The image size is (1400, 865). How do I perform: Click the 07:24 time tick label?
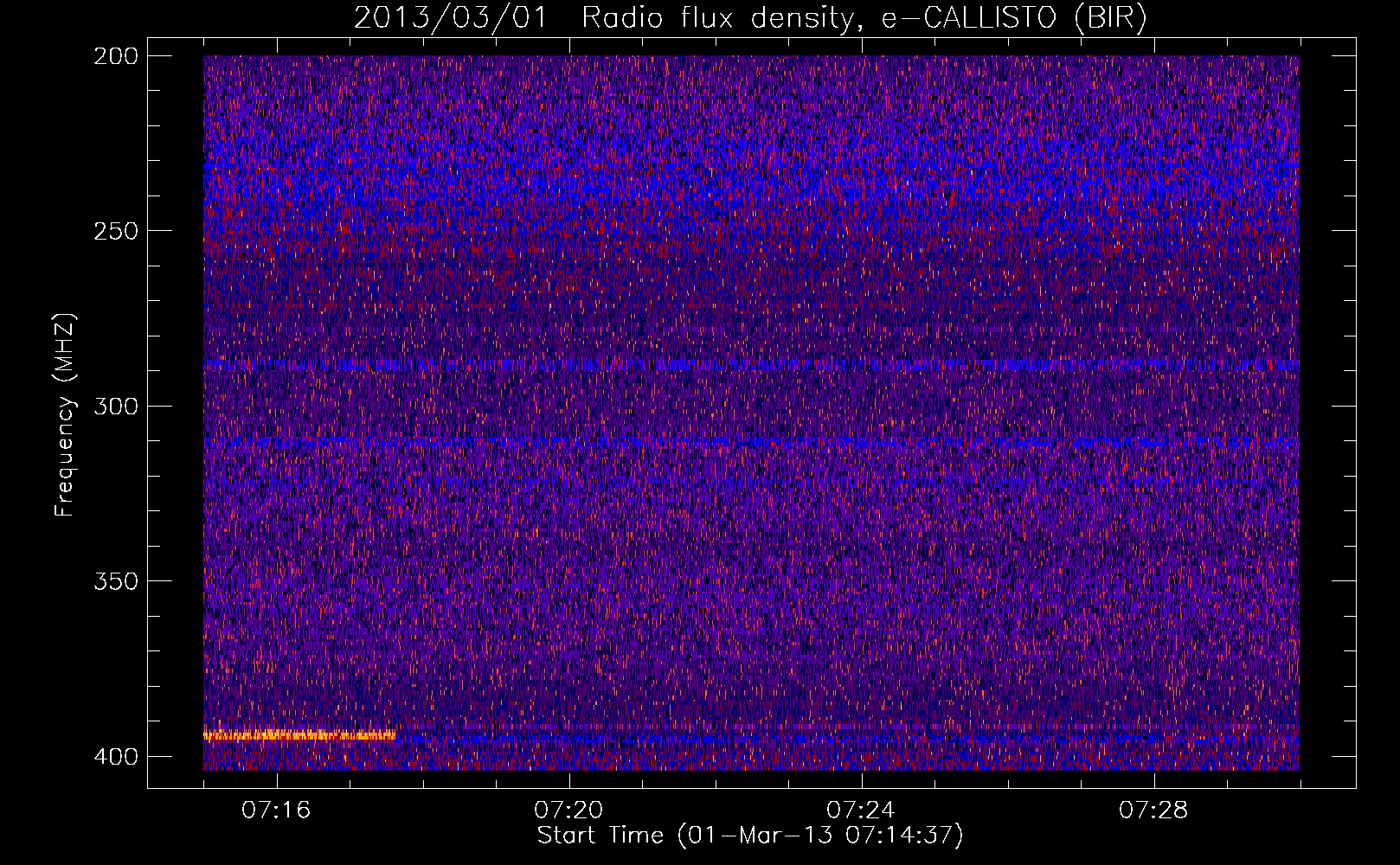tap(861, 811)
